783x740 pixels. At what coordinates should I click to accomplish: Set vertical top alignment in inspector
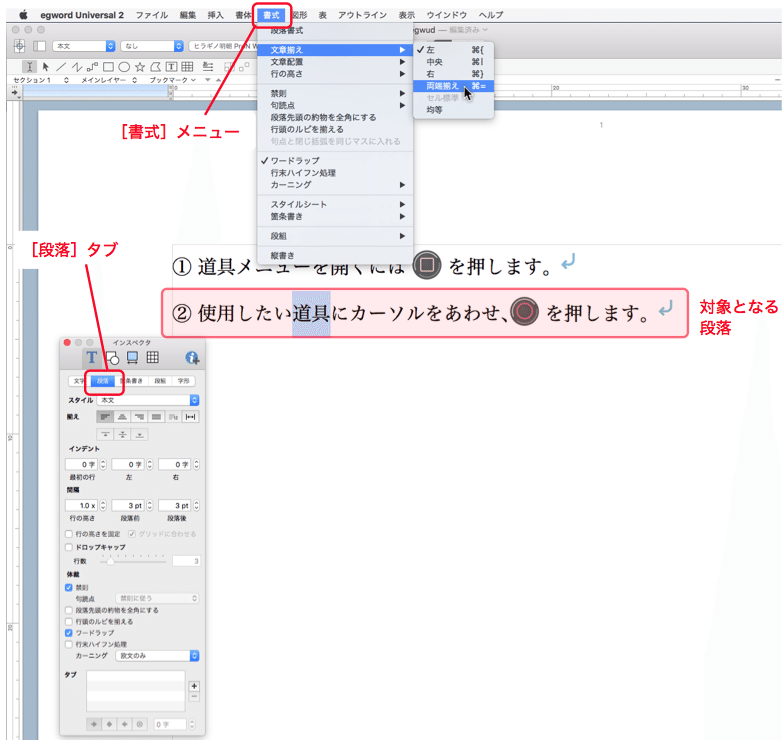click(105, 434)
